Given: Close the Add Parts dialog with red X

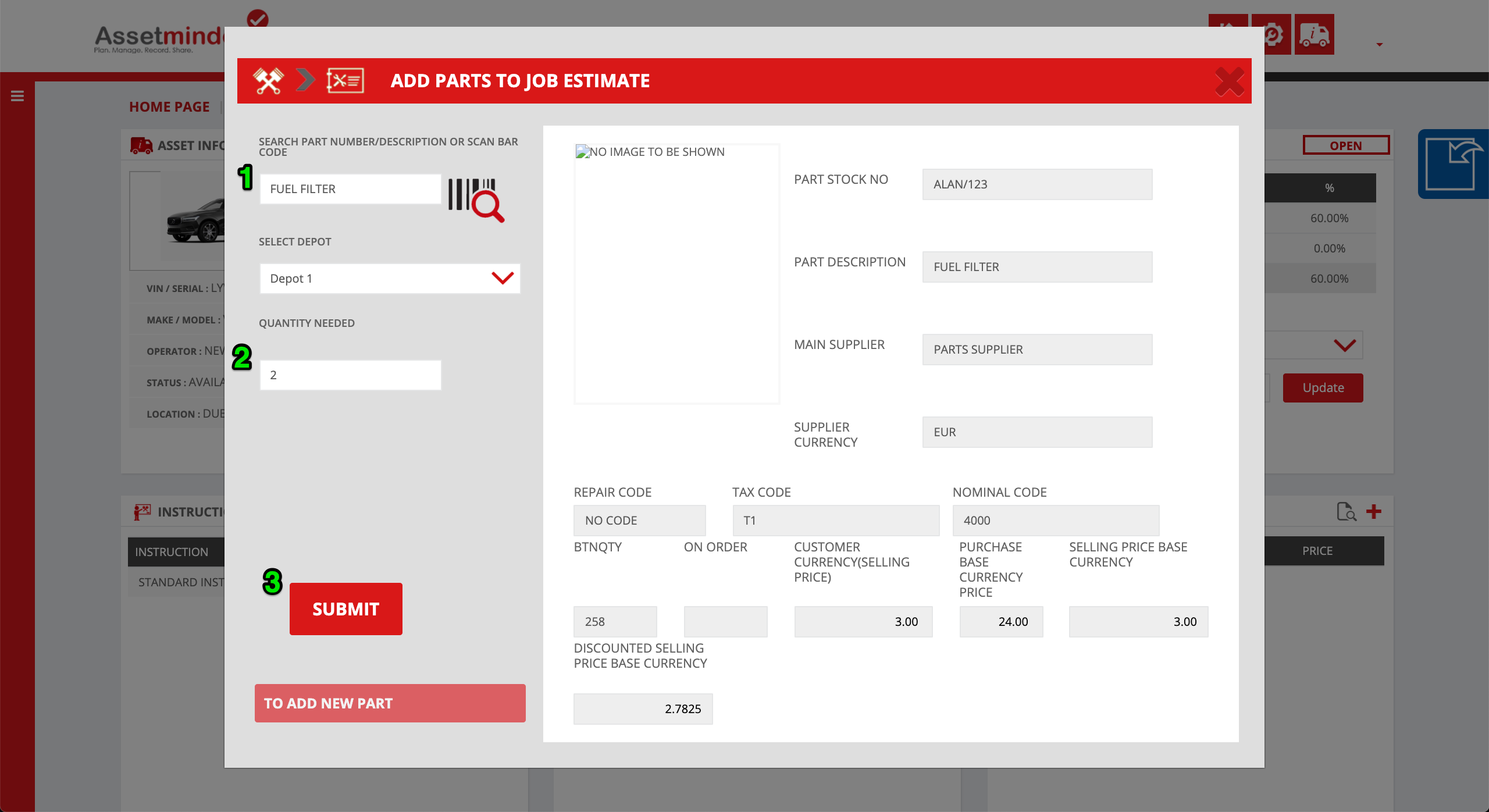Looking at the screenshot, I should pos(1229,81).
